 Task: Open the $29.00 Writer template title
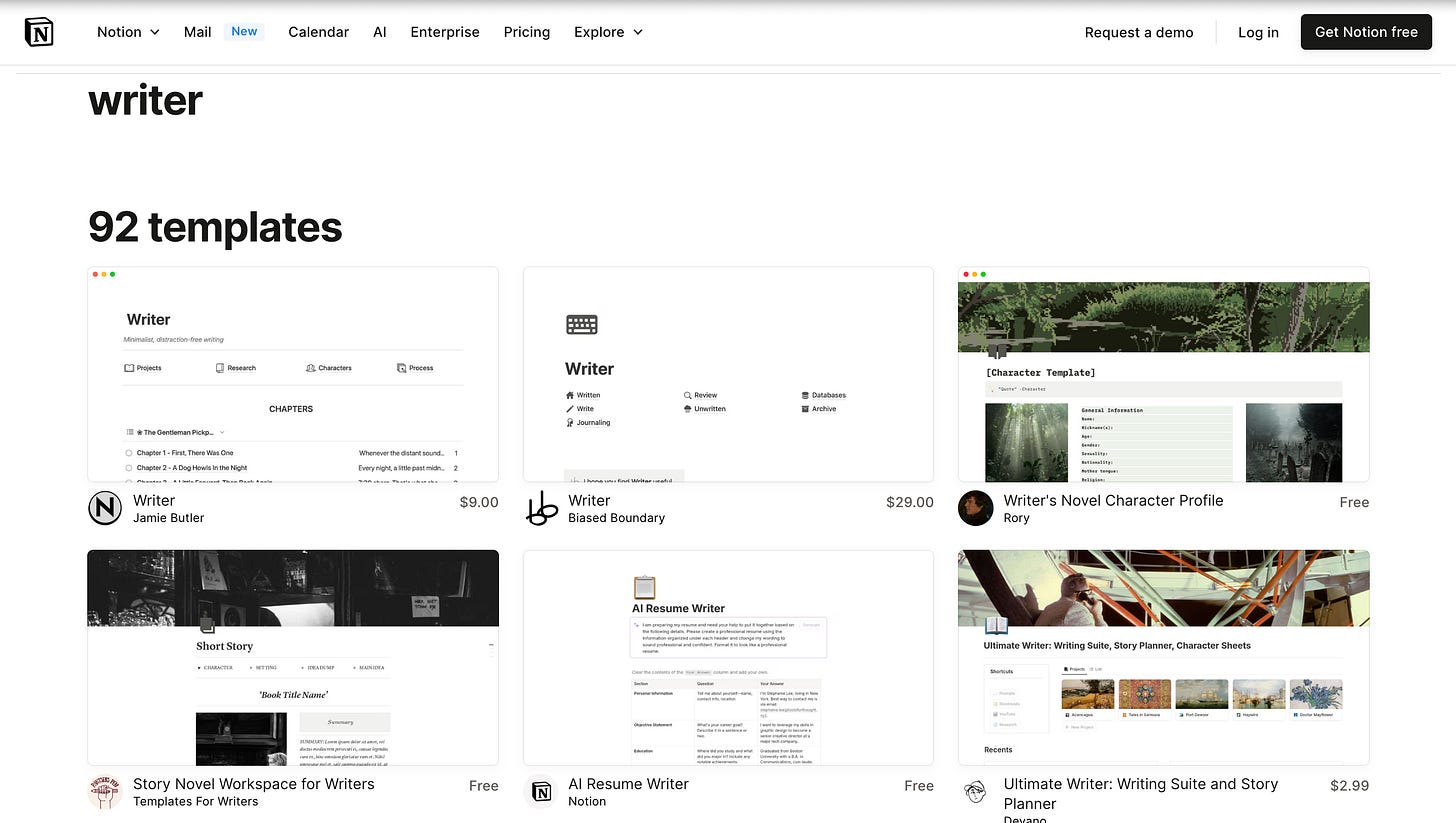pyautogui.click(x=589, y=500)
